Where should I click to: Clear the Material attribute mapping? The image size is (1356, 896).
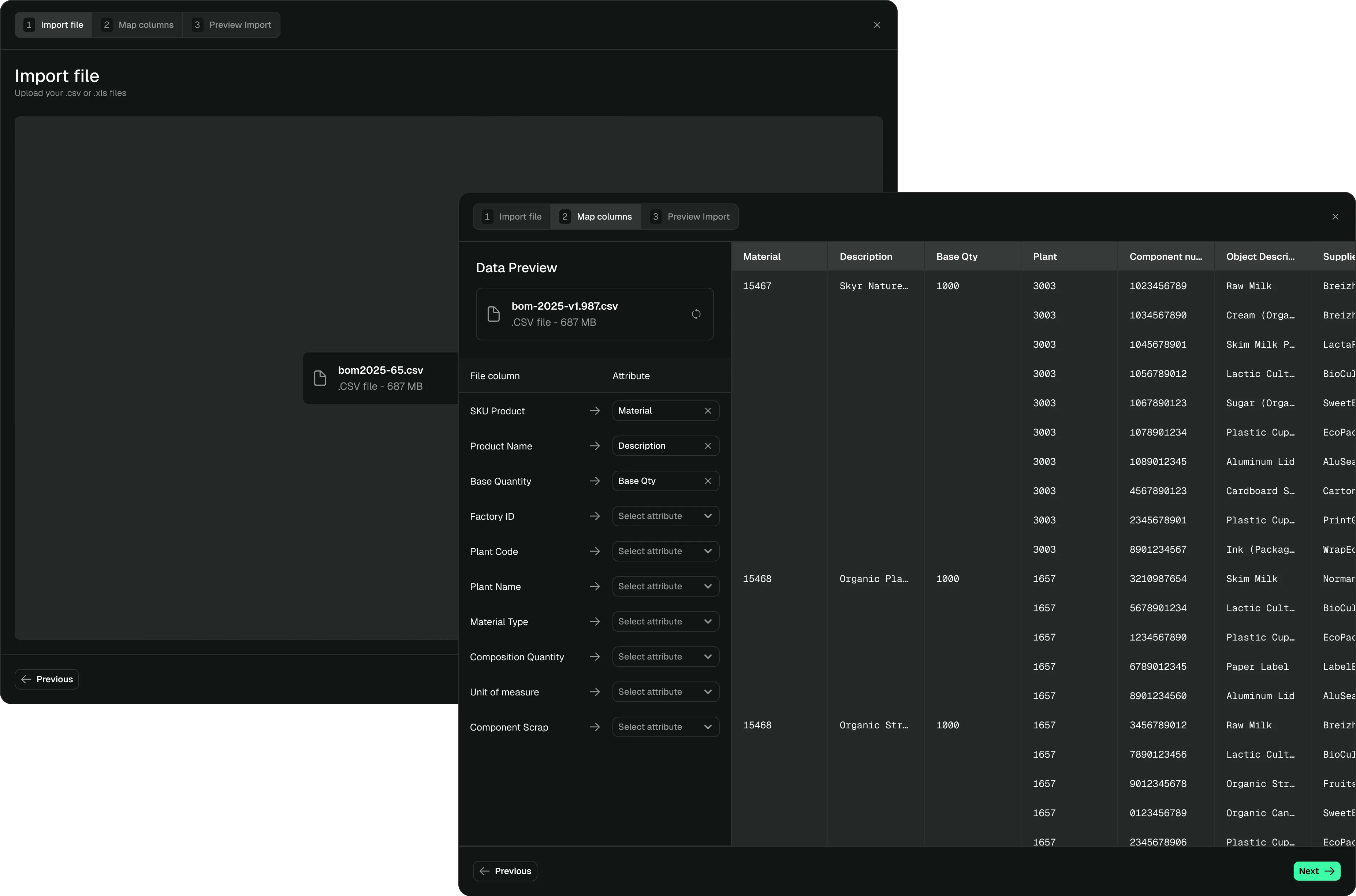[708, 411]
